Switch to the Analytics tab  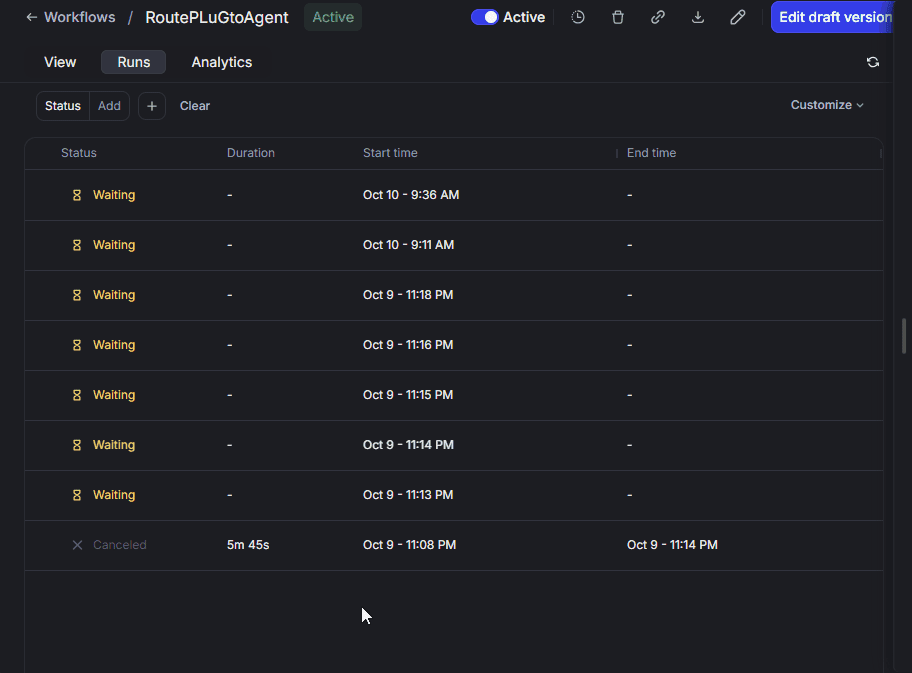(222, 62)
